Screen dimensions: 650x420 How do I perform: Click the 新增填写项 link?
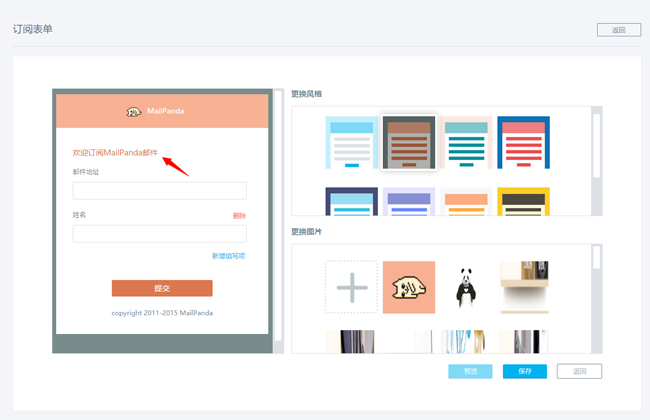click(228, 256)
